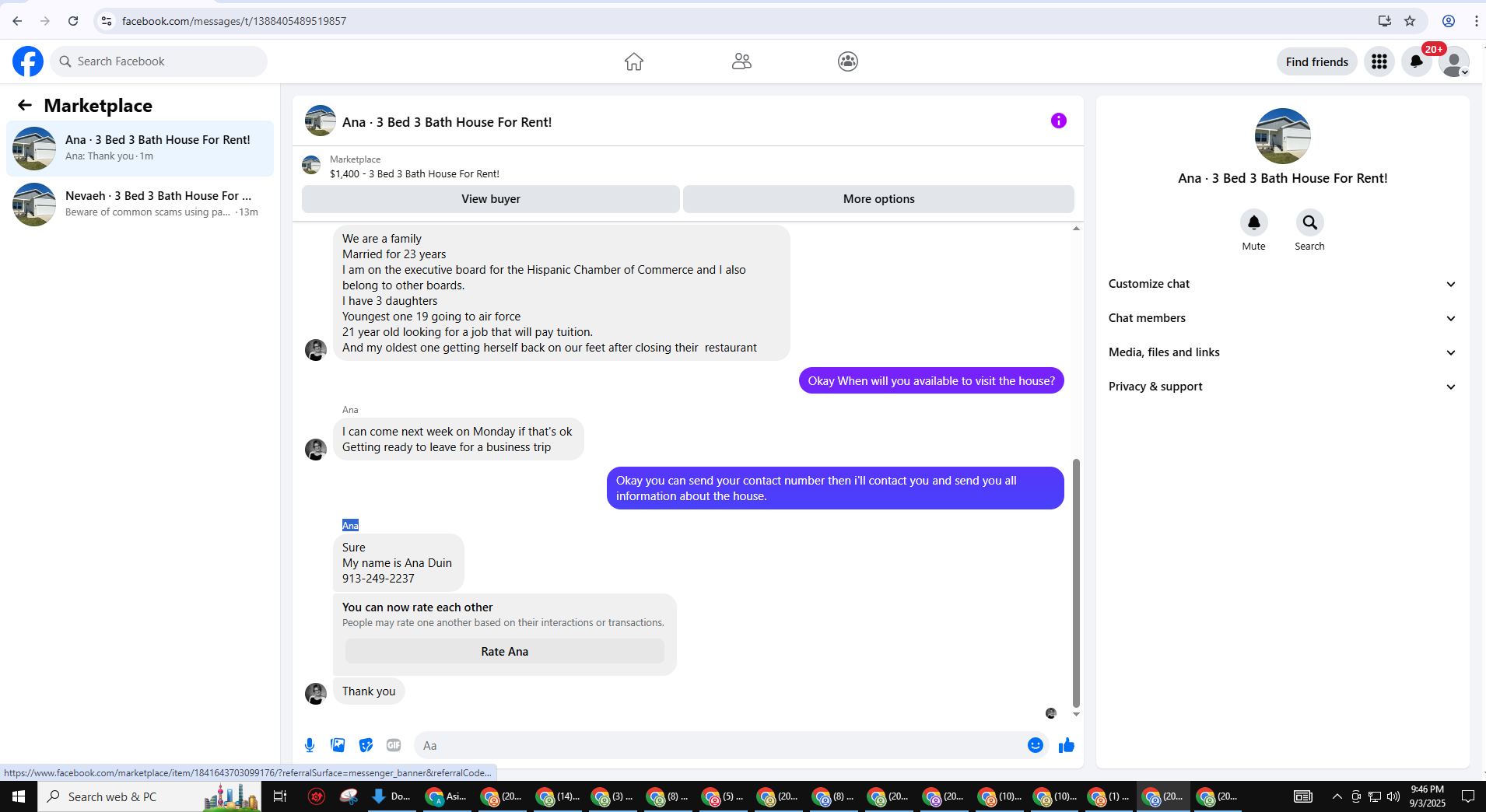Image resolution: width=1486 pixels, height=812 pixels.
Task: Click the taskbar volume icon
Action: [1393, 796]
